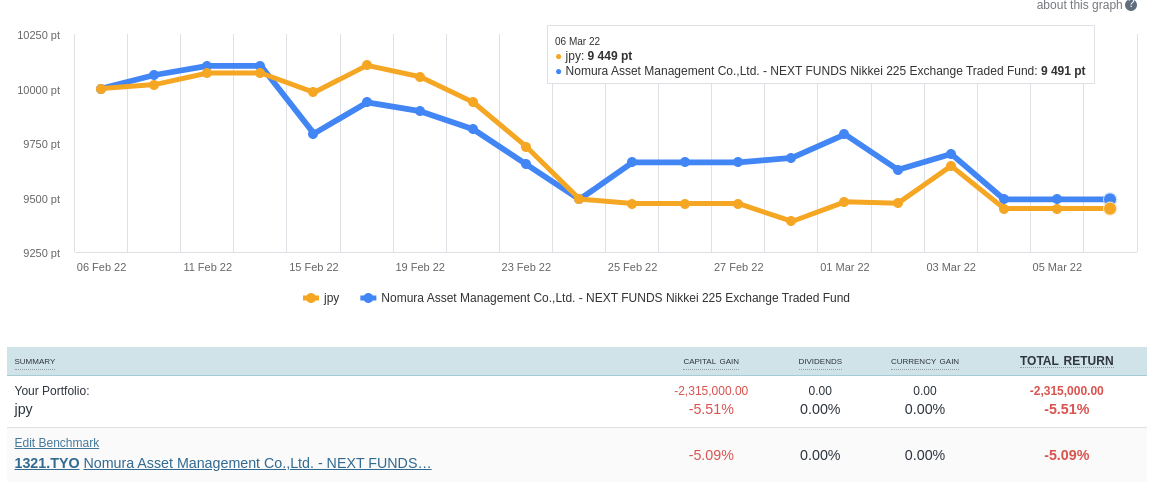The width and height of the screenshot is (1162, 502).
Task: Click the 'jpy' legend label
Action: tap(331, 298)
